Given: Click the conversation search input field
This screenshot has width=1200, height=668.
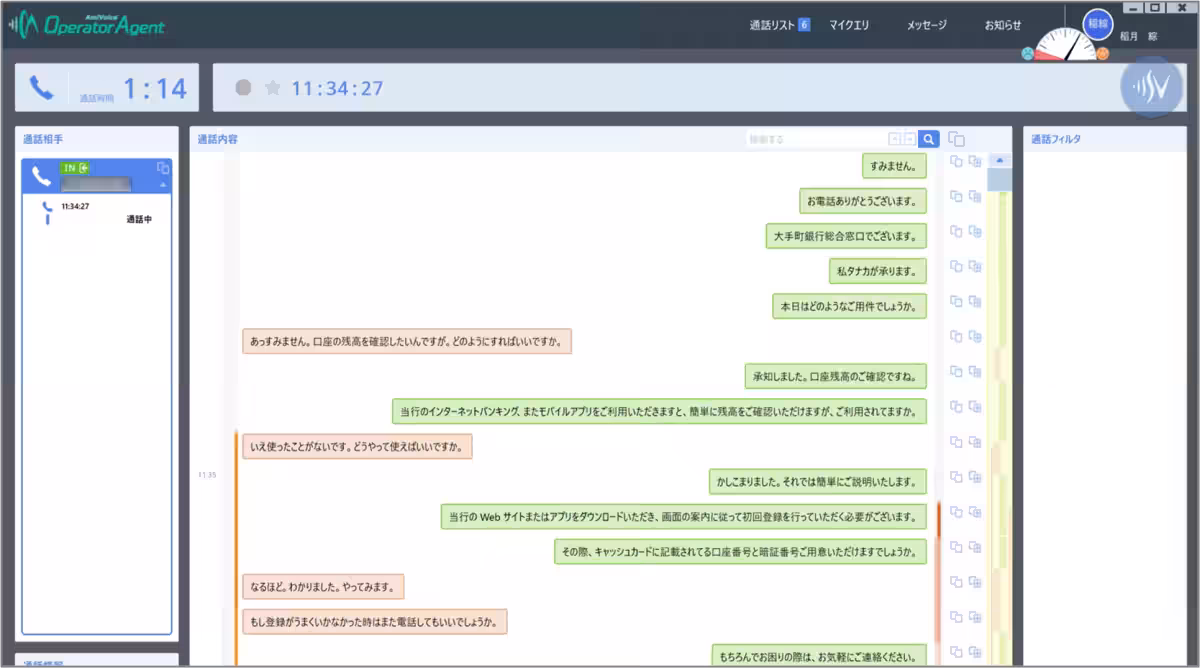Looking at the screenshot, I should pos(815,140).
